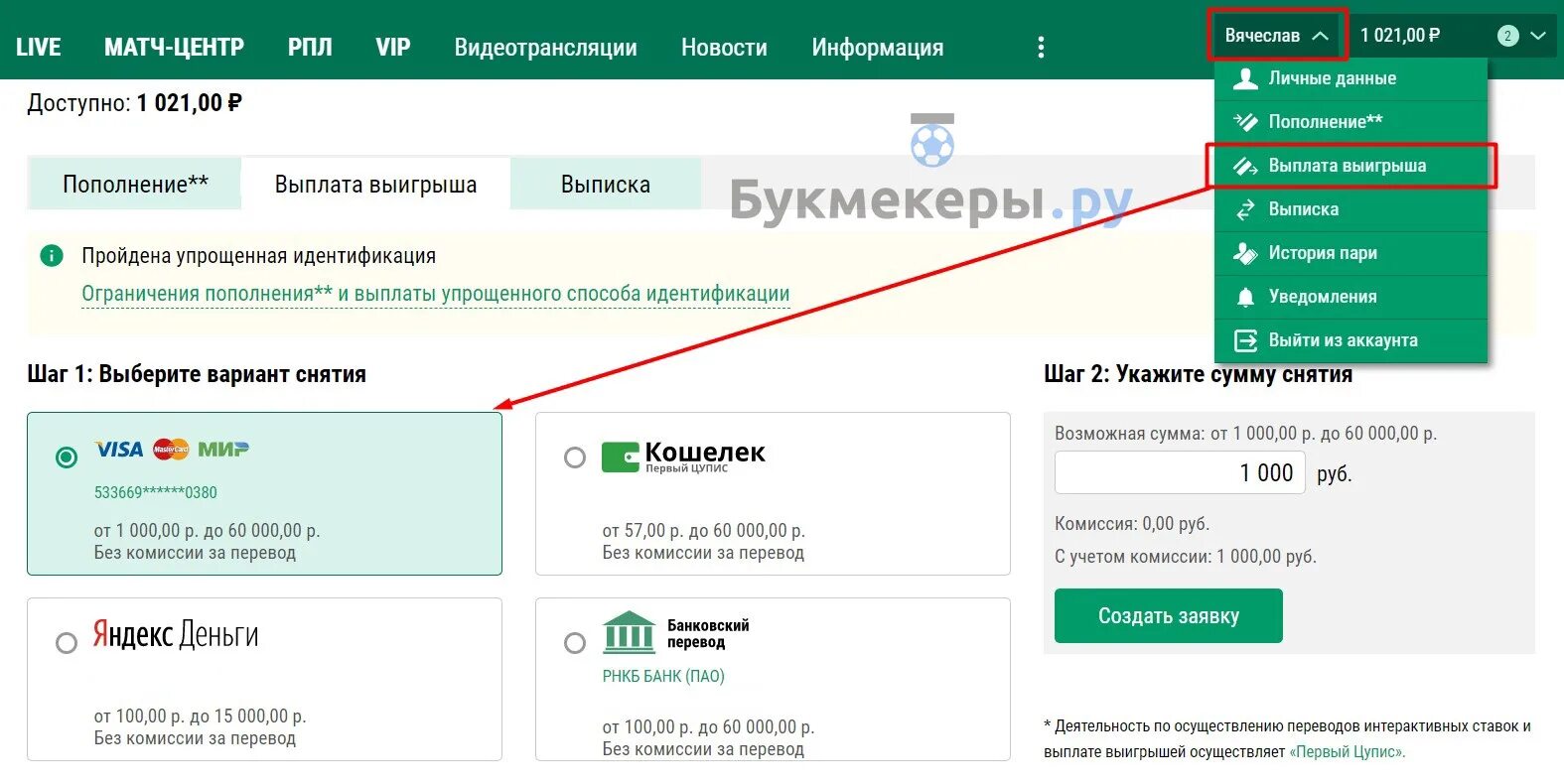Click the Кошелек wallet logo
The image size is (1564, 784).
point(683,457)
